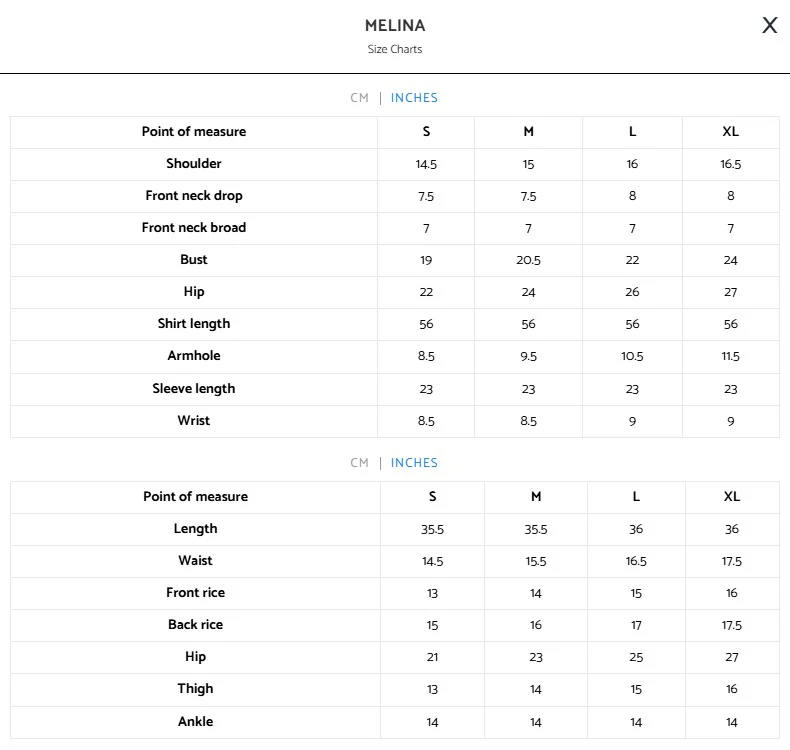This screenshot has width=790, height=750.
Task: Switch the trouser measurements chart to CM
Action: tap(359, 463)
